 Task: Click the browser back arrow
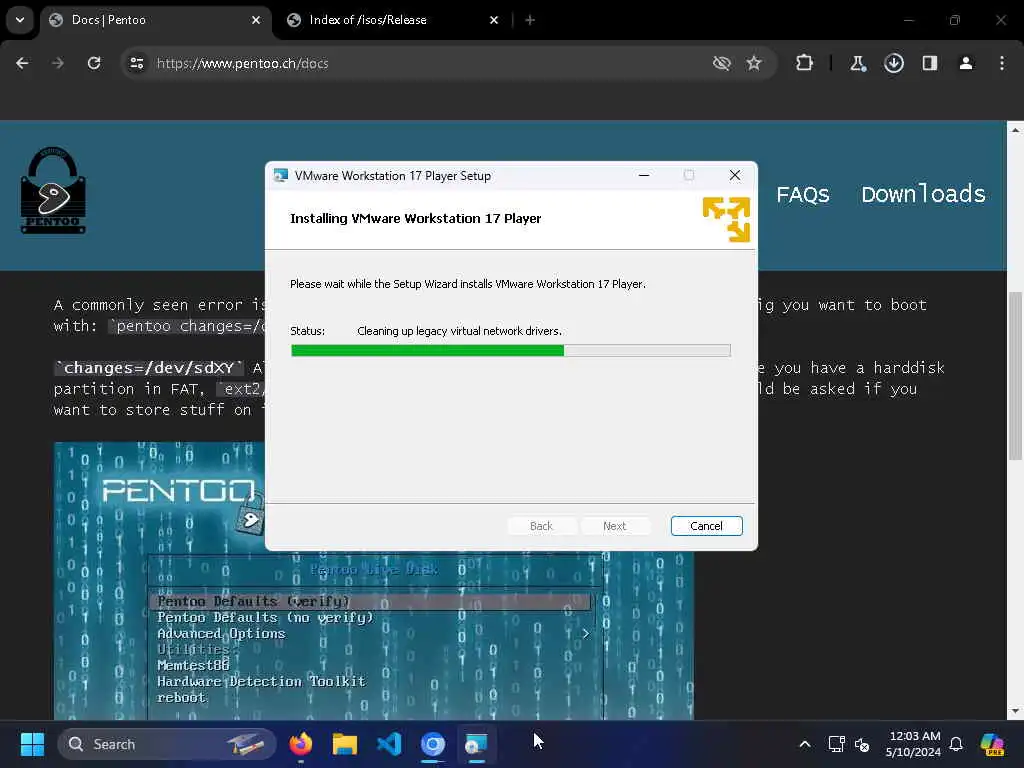click(x=22, y=63)
